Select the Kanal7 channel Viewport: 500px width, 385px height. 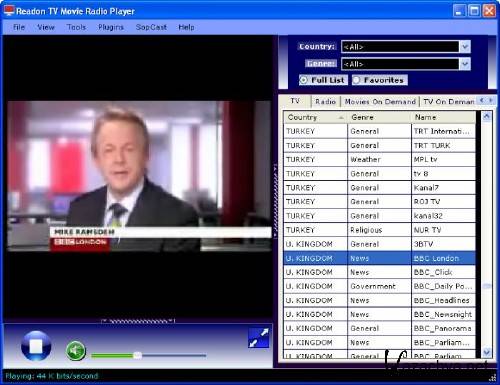379,188
